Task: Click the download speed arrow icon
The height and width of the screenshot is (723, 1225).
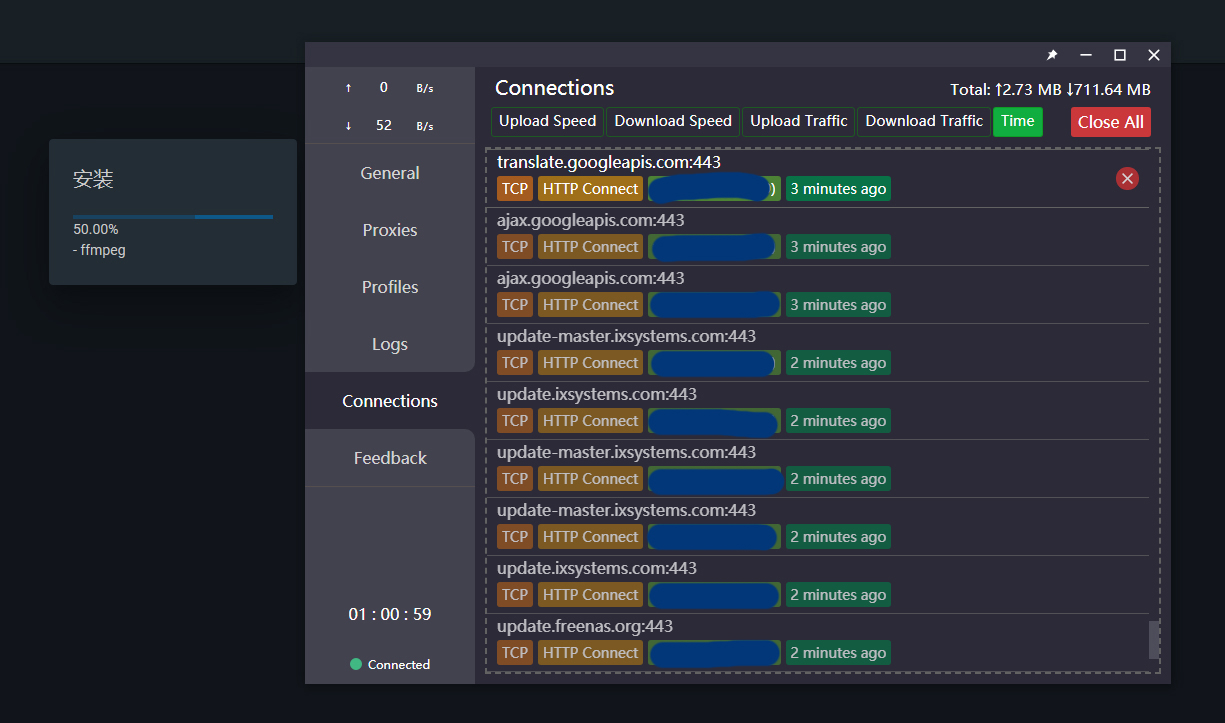Action: [348, 126]
